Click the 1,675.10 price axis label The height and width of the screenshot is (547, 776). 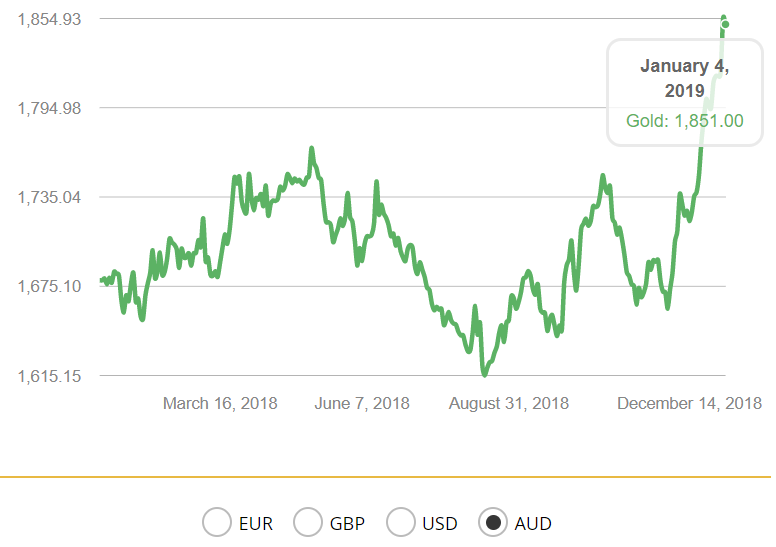50,286
